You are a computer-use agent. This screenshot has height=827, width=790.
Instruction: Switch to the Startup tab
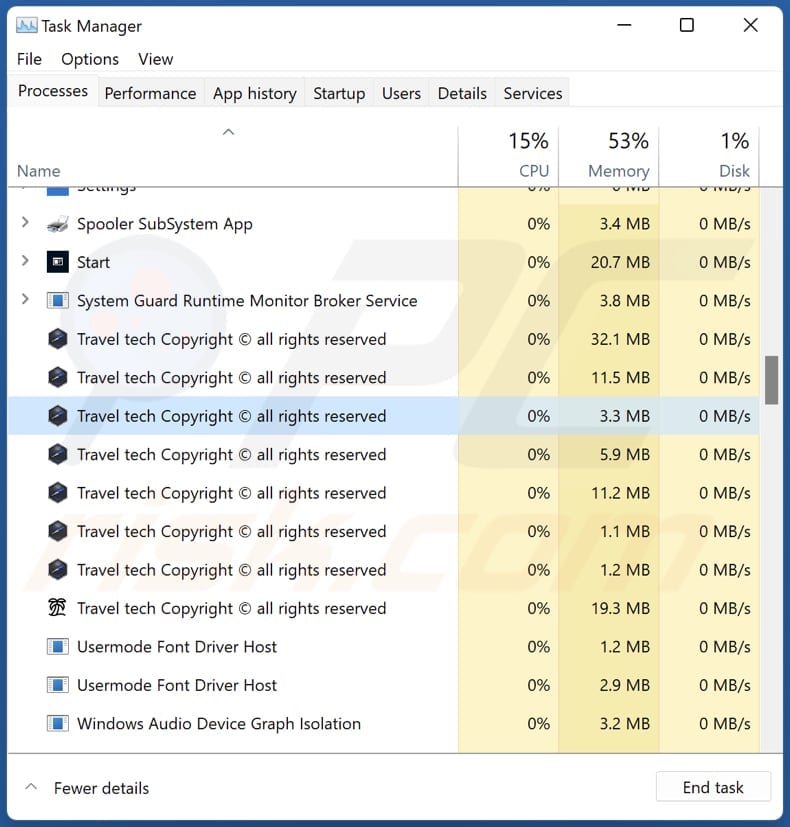339,93
